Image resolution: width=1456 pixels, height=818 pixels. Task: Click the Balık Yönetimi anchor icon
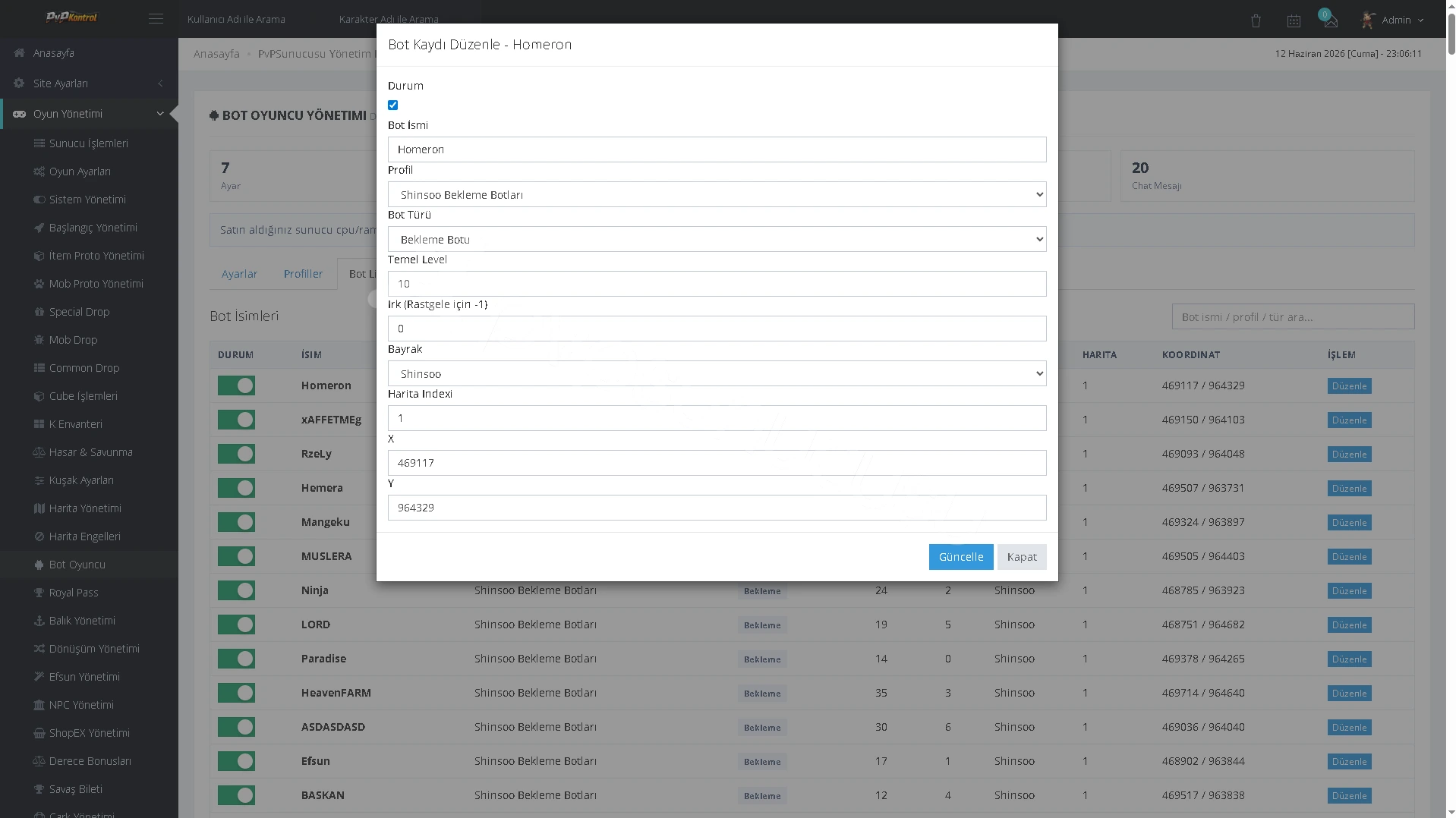pos(39,621)
